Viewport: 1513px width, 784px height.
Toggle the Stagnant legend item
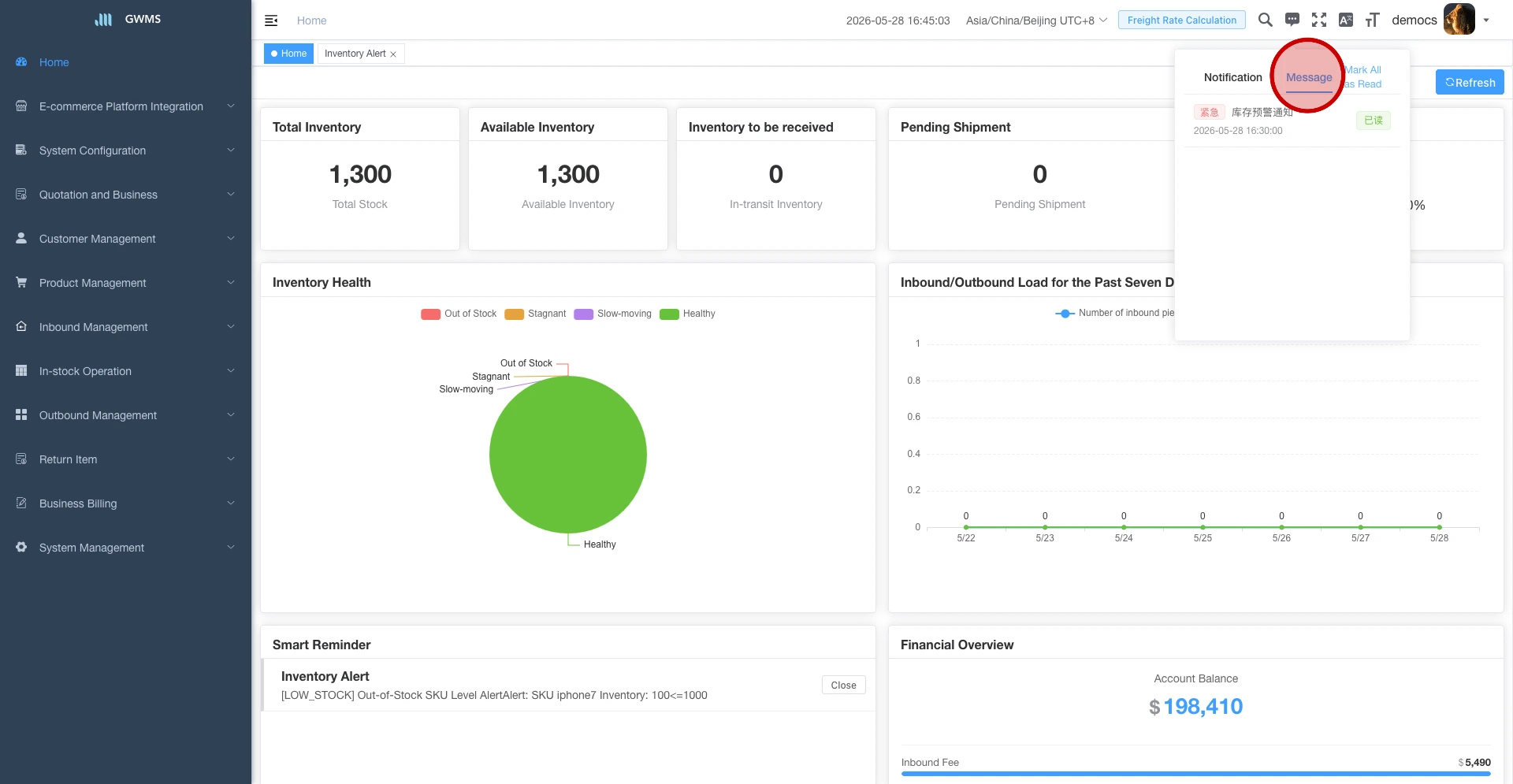536,314
